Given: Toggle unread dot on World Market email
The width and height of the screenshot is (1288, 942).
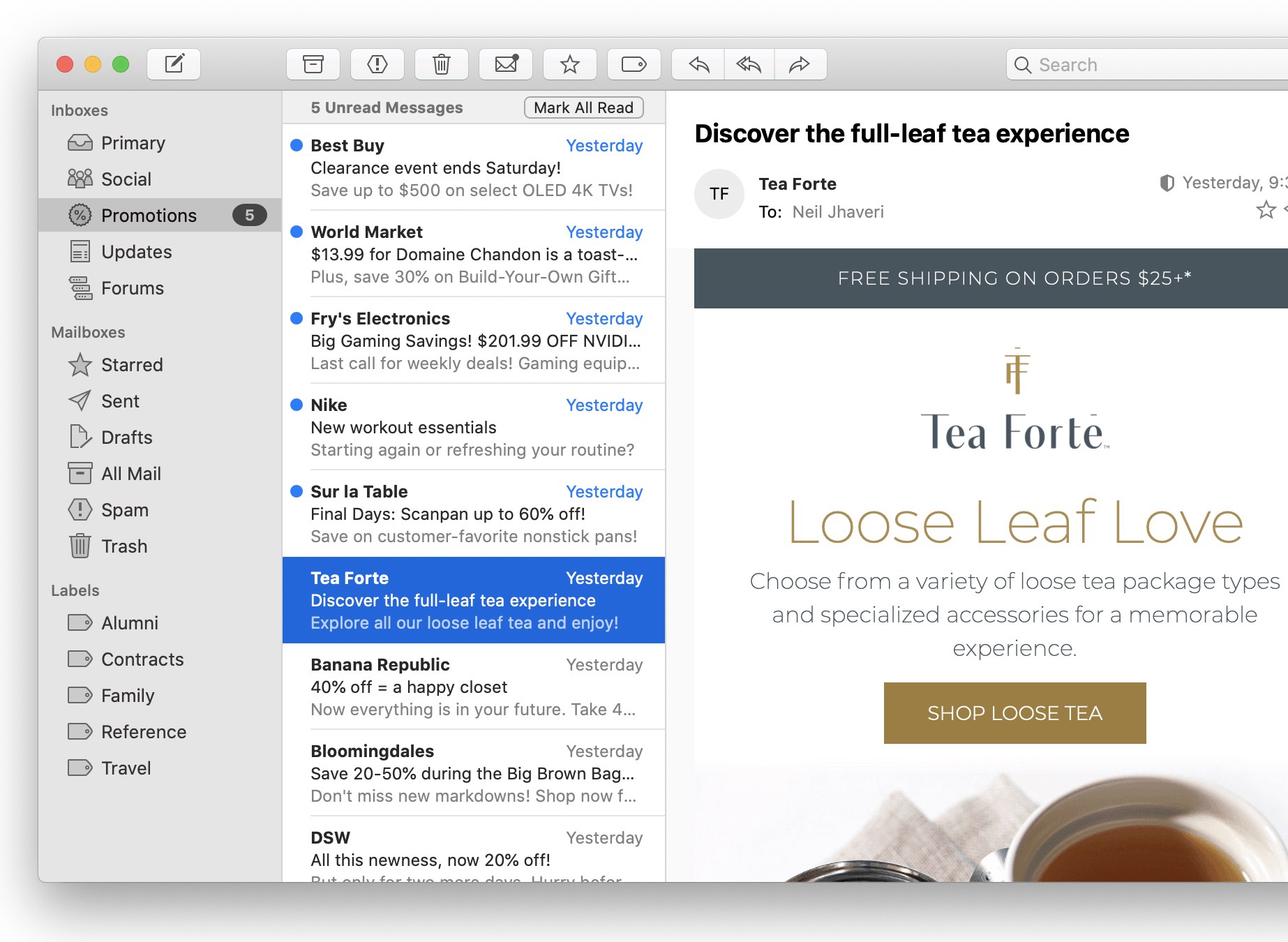Looking at the screenshot, I should point(297,232).
